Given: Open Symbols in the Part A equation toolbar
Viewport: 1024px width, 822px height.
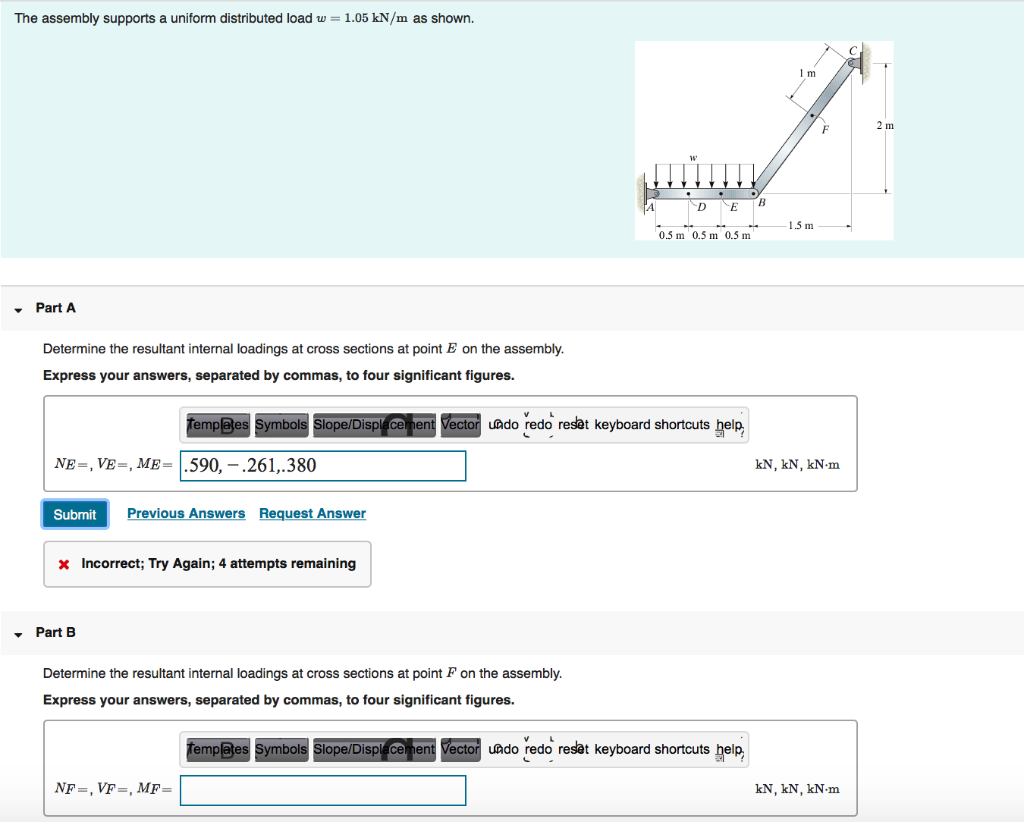Looking at the screenshot, I should [281, 424].
